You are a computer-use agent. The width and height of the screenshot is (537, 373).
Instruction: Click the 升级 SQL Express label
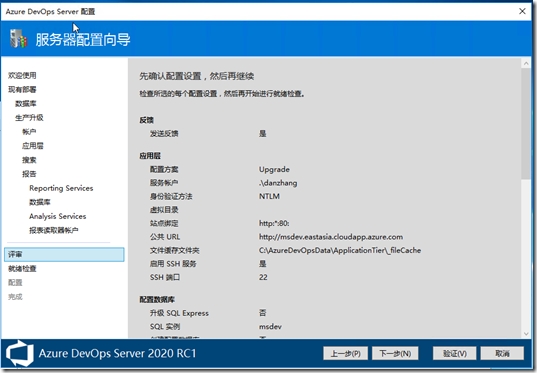[x=179, y=313]
